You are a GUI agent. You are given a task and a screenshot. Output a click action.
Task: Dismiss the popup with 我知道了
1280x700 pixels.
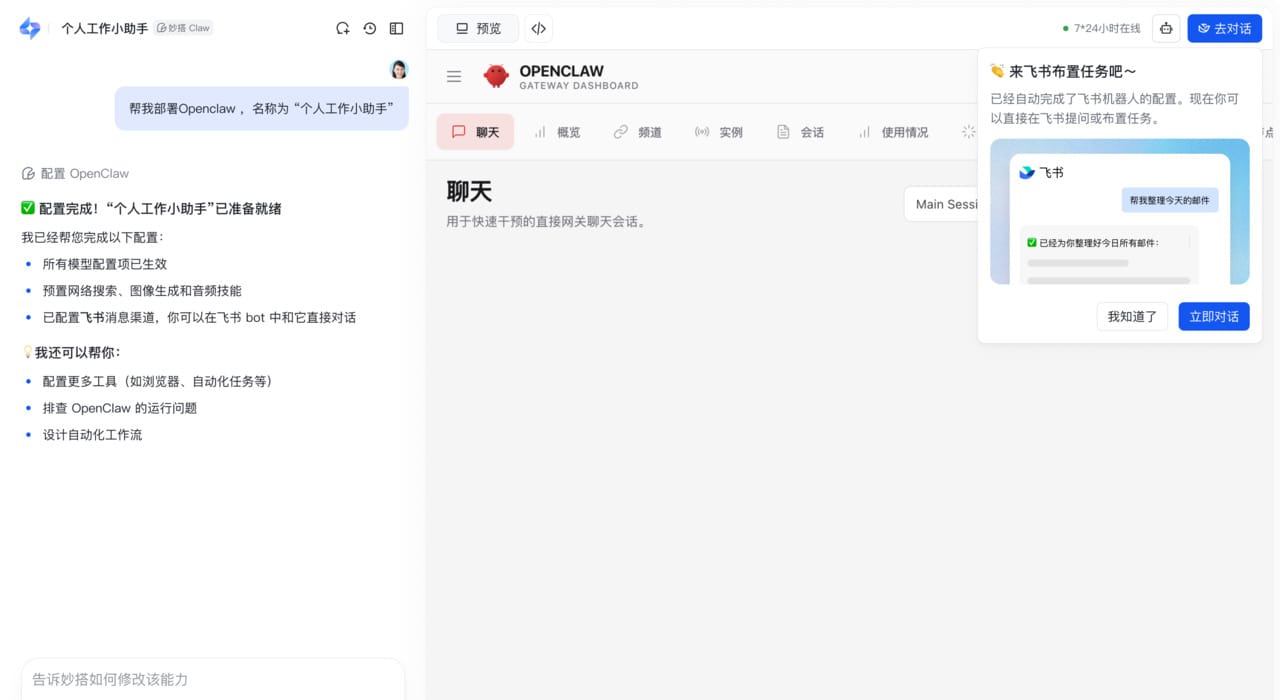(1132, 316)
